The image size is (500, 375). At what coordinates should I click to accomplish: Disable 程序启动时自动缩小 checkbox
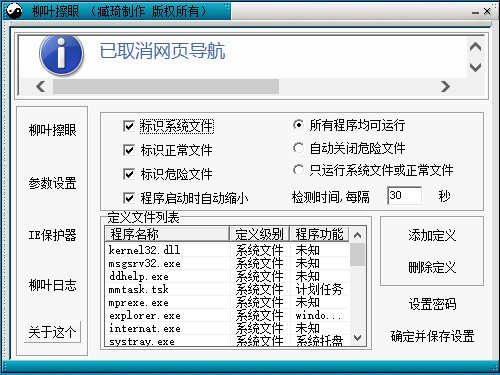[x=129, y=198]
